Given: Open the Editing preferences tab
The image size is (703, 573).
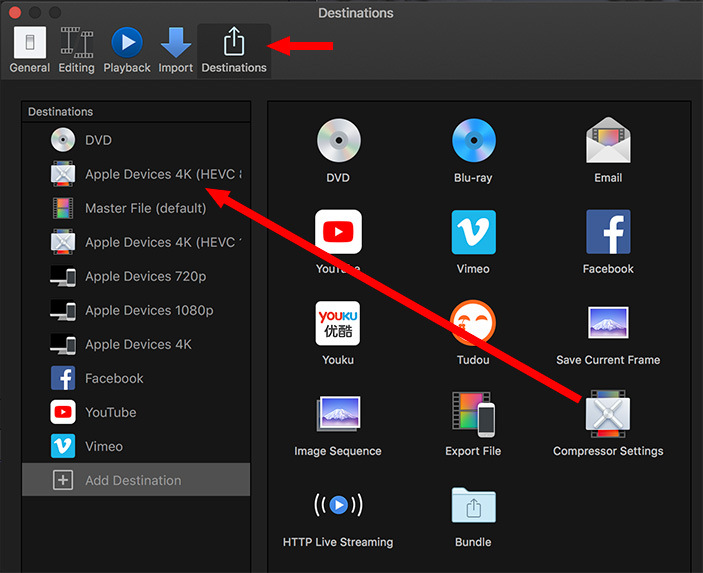Looking at the screenshot, I should tap(77, 50).
